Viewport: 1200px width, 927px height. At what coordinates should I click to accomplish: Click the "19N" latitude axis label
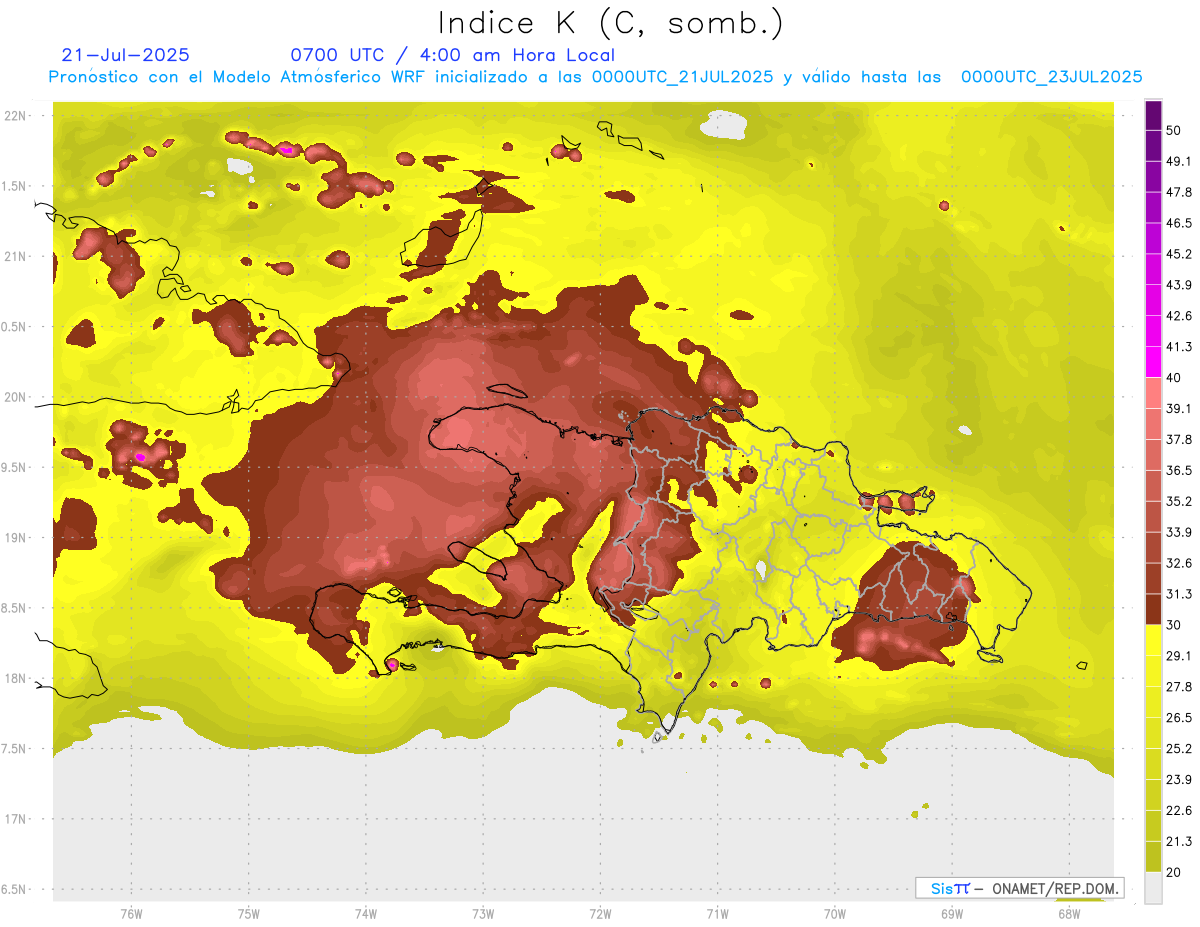tap(15, 538)
